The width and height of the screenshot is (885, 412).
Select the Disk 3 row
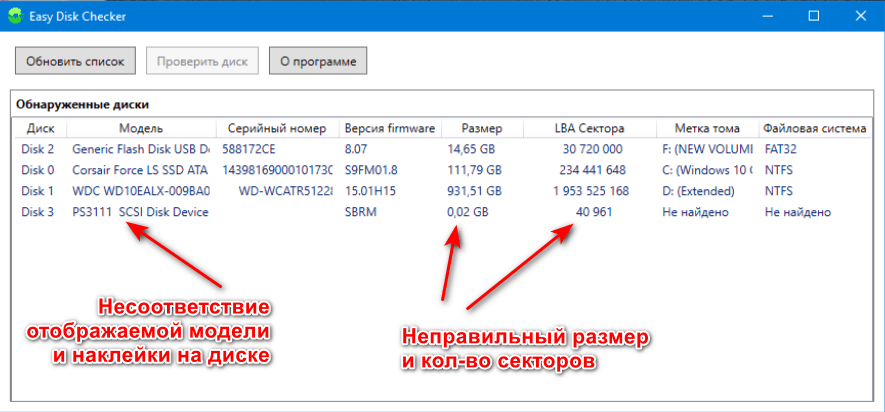click(x=441, y=213)
